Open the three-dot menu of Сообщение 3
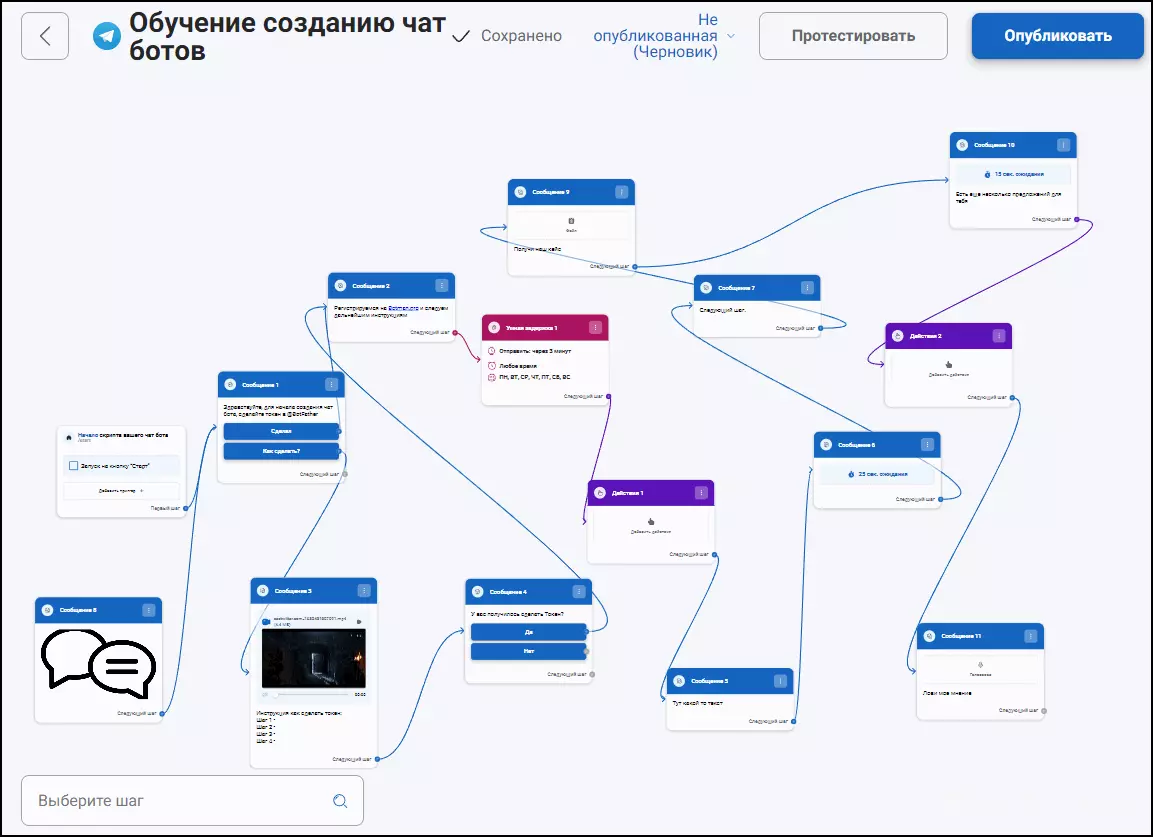This screenshot has height=837, width=1153. point(364,591)
